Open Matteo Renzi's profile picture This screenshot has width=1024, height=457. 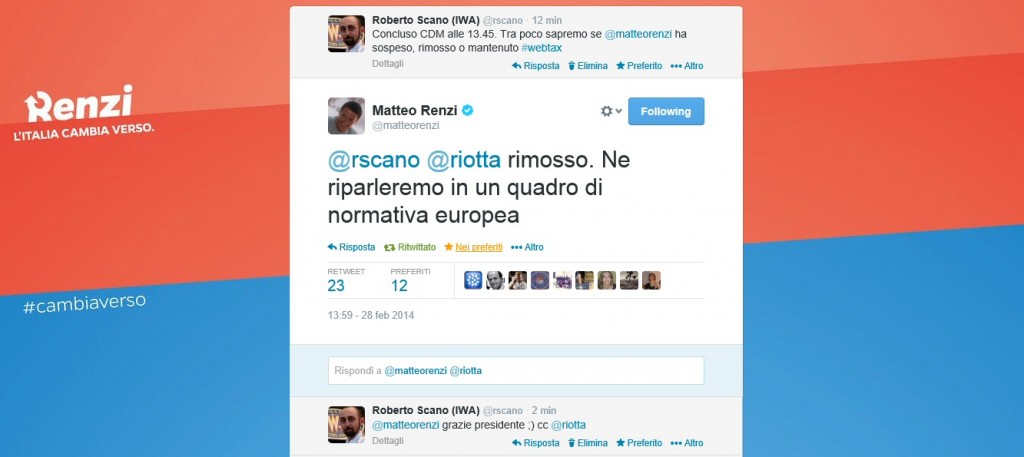346,116
